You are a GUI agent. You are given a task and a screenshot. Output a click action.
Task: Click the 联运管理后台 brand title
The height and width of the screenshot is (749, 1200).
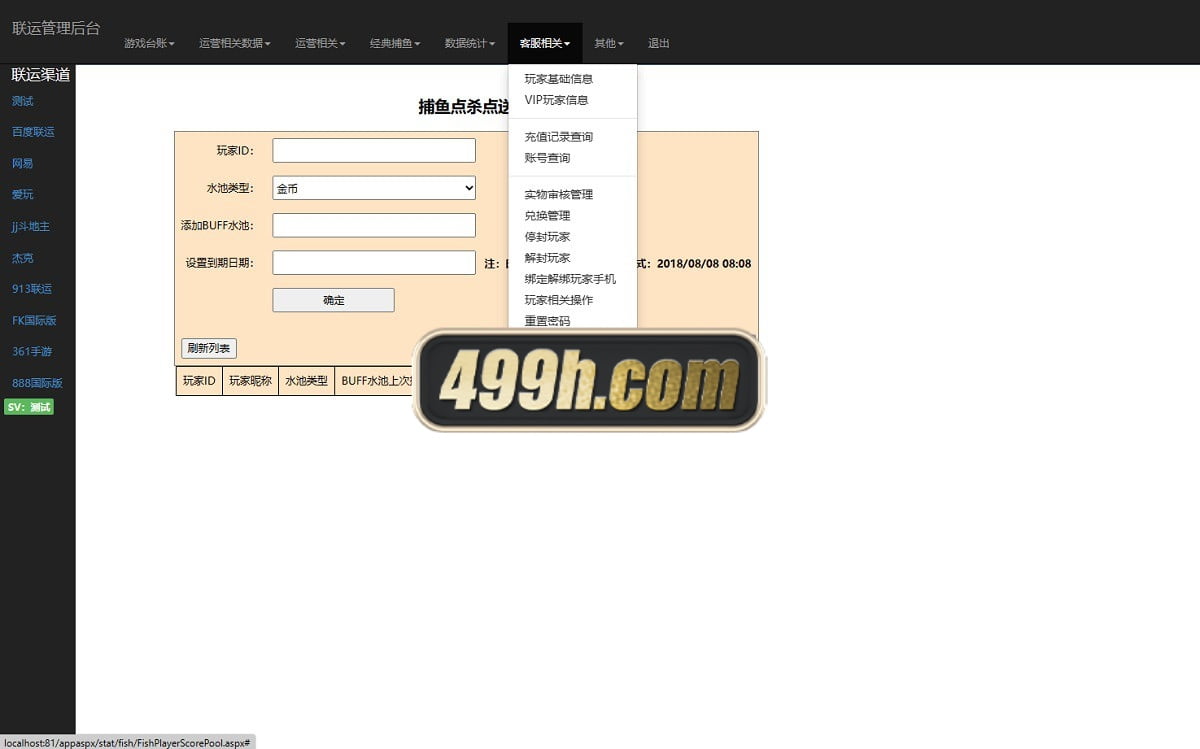tap(56, 28)
